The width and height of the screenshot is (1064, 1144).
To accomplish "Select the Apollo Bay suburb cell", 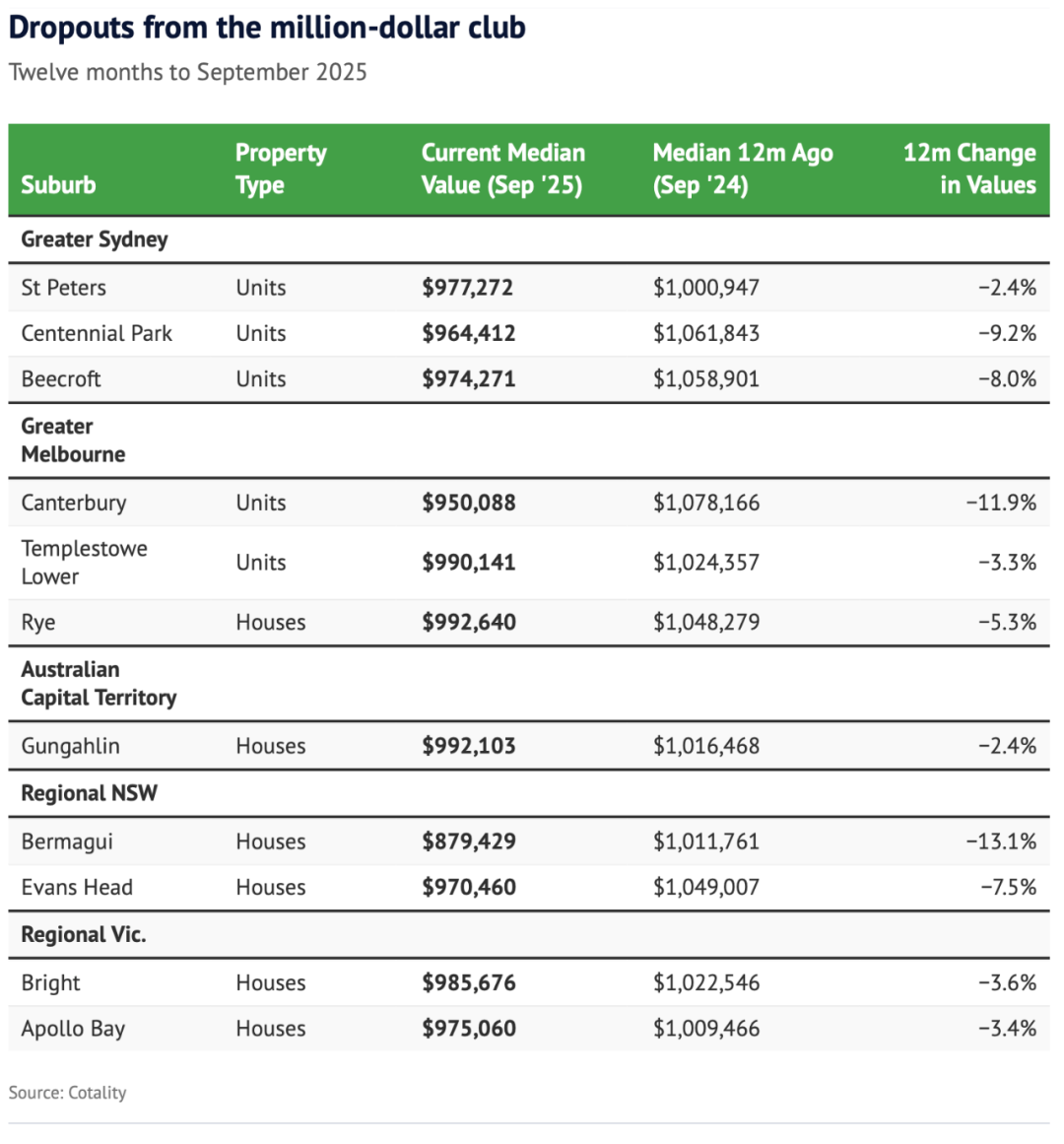I will [x=73, y=1029].
